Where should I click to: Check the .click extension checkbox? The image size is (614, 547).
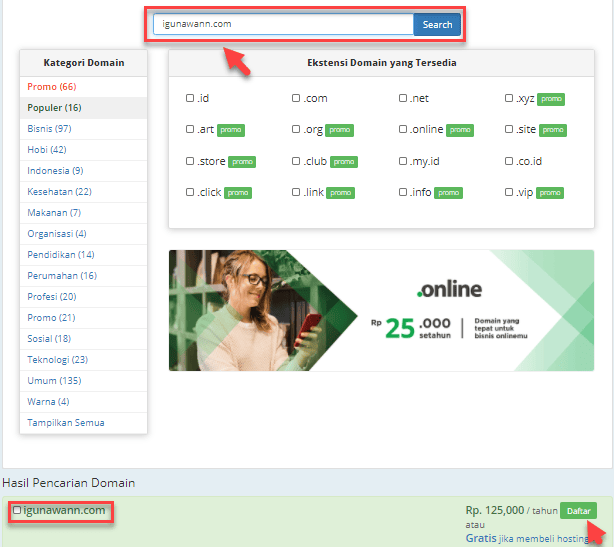pos(190,192)
